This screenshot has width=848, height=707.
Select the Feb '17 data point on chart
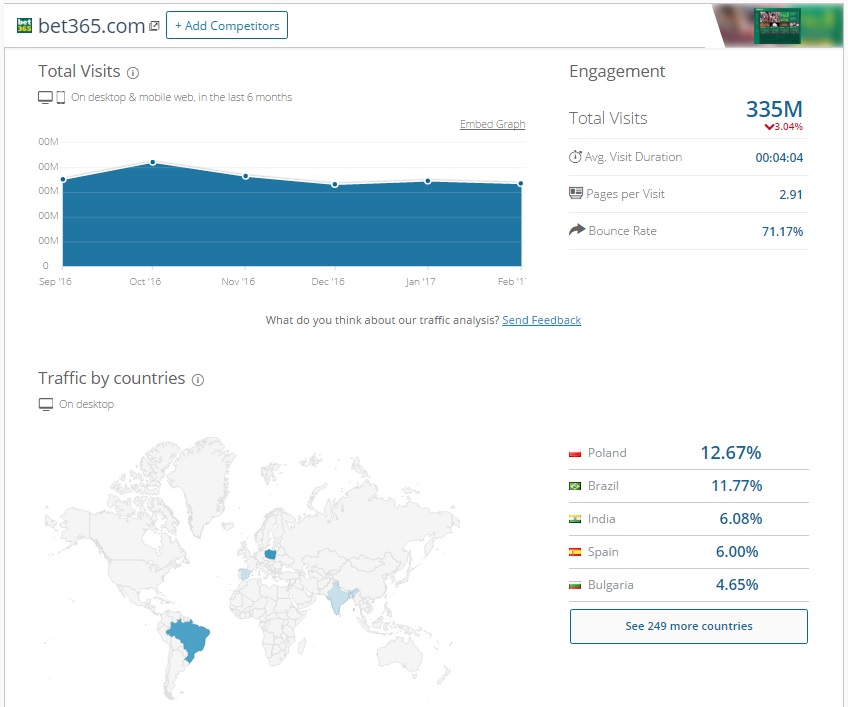tap(520, 183)
